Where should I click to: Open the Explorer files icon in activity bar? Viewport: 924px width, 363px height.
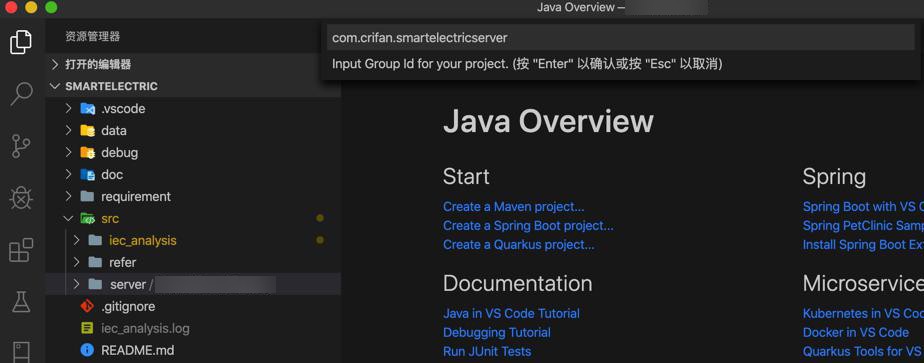21,42
